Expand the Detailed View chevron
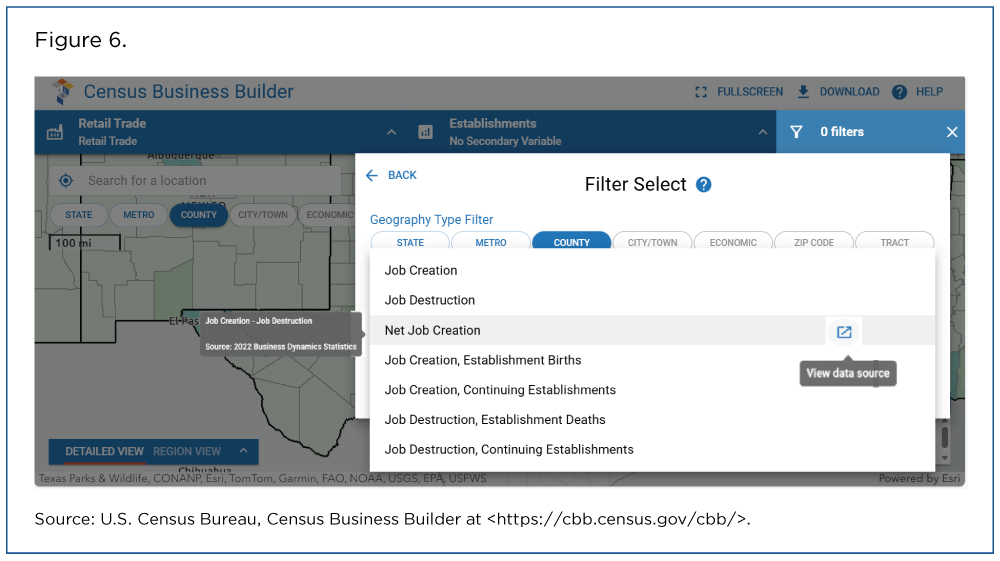The image size is (1000, 561). tap(241, 452)
